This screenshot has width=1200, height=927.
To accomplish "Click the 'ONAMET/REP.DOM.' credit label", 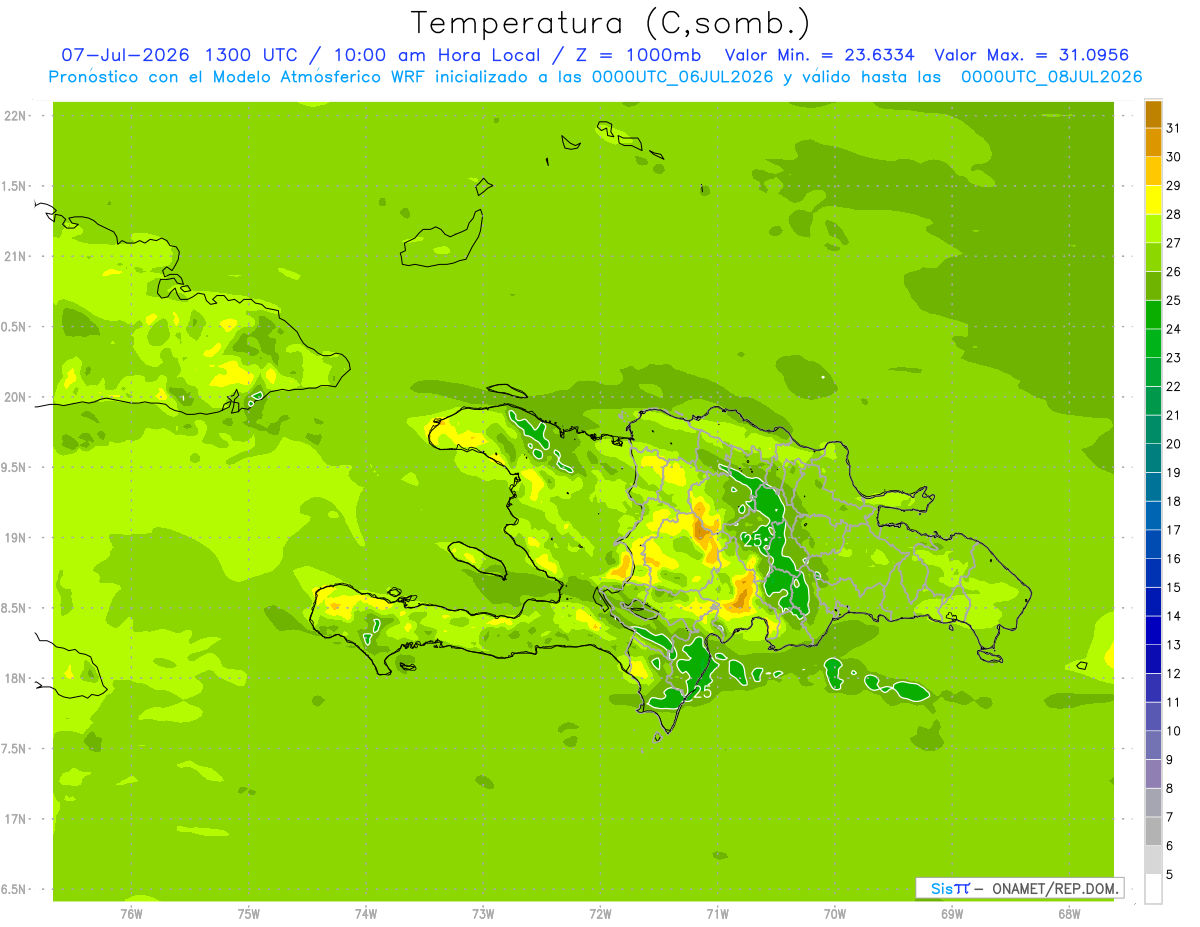I will (x=1054, y=888).
